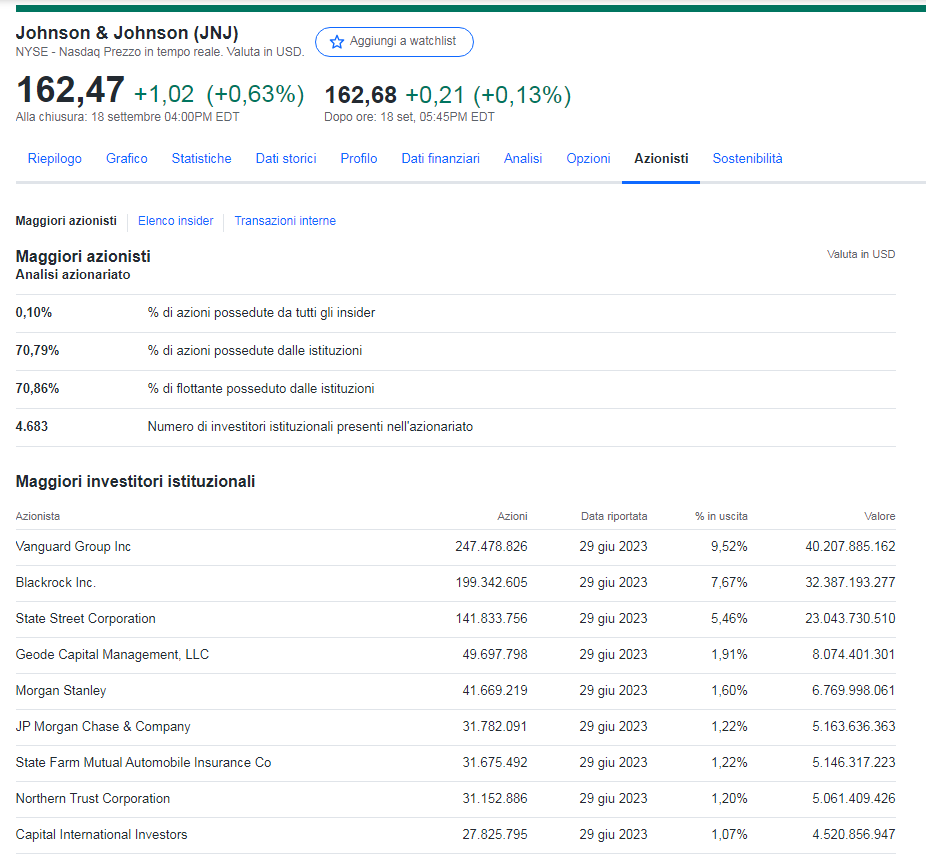Image resolution: width=926 pixels, height=855 pixels.
Task: Switch to the Grafico tab
Action: [127, 159]
